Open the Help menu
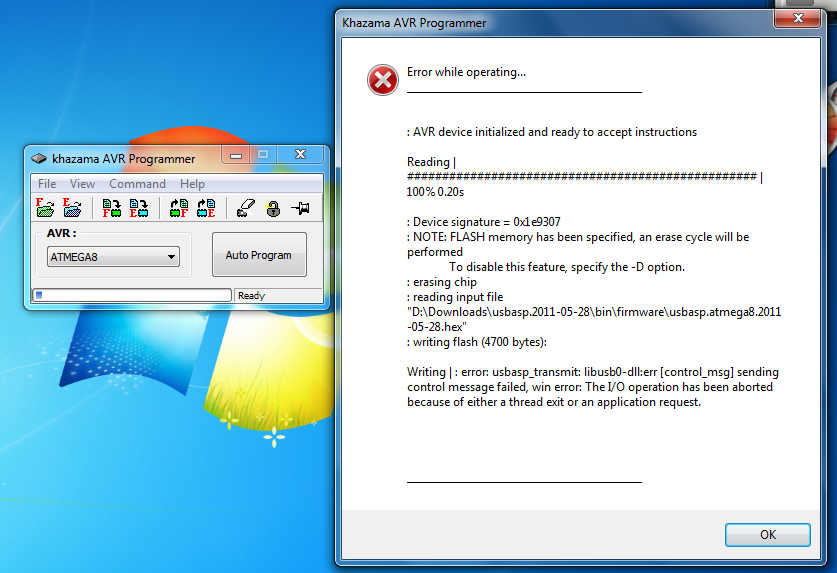Image resolution: width=837 pixels, height=573 pixels. [192, 184]
